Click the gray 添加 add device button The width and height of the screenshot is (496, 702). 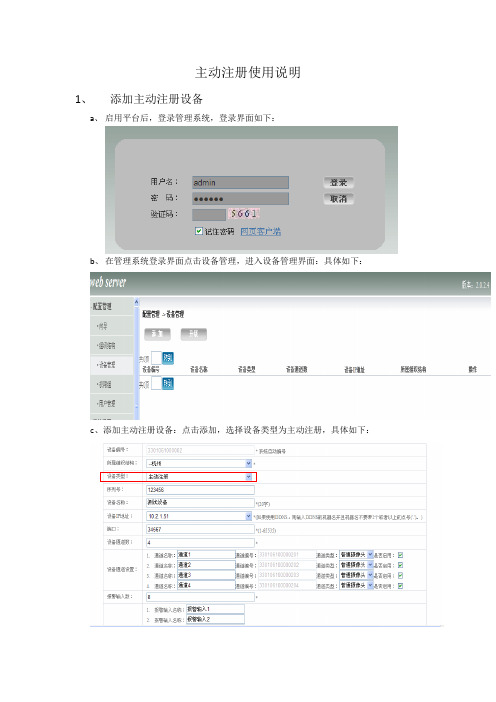point(157,334)
